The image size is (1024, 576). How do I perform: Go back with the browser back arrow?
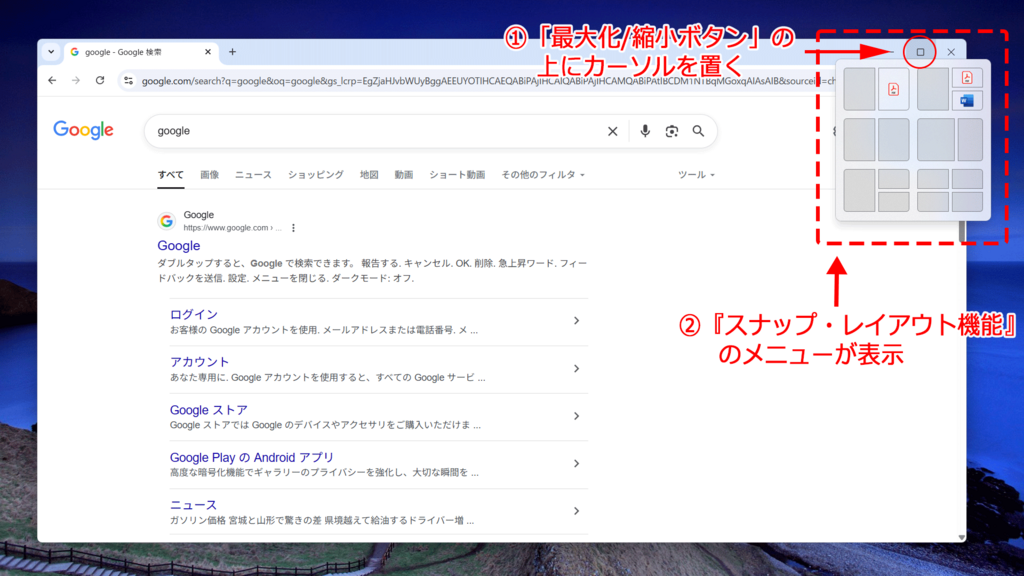(x=52, y=80)
